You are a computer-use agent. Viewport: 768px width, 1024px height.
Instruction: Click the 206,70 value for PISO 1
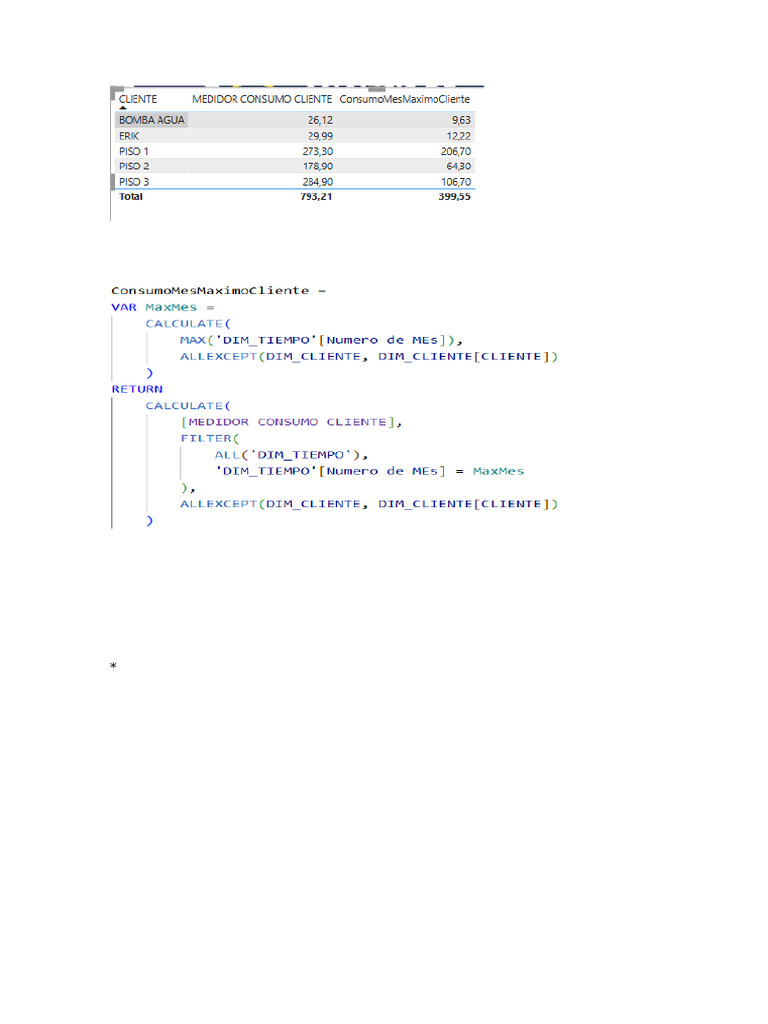point(454,151)
